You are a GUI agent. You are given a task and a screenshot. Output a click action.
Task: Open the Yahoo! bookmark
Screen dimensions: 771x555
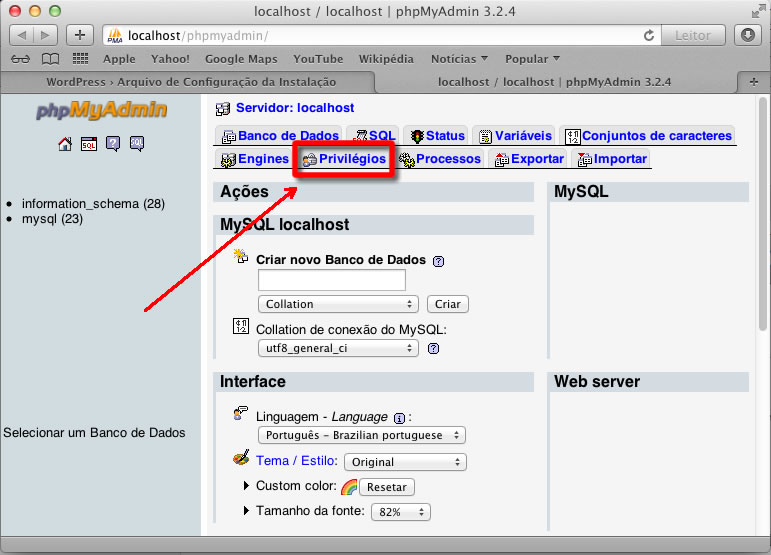(170, 59)
